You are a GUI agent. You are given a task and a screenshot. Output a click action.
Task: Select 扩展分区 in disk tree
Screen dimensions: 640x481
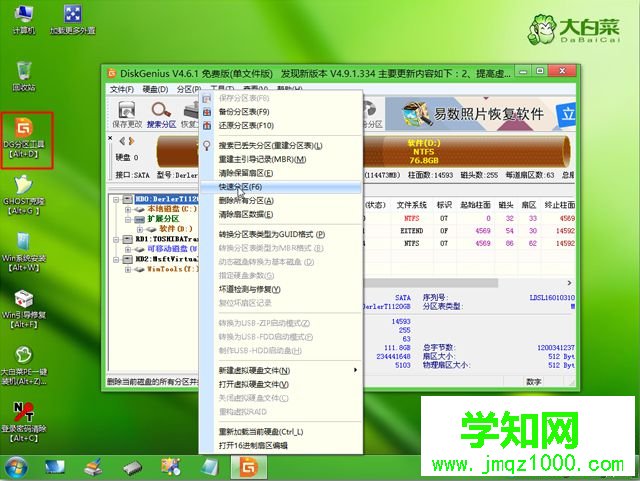pos(163,219)
